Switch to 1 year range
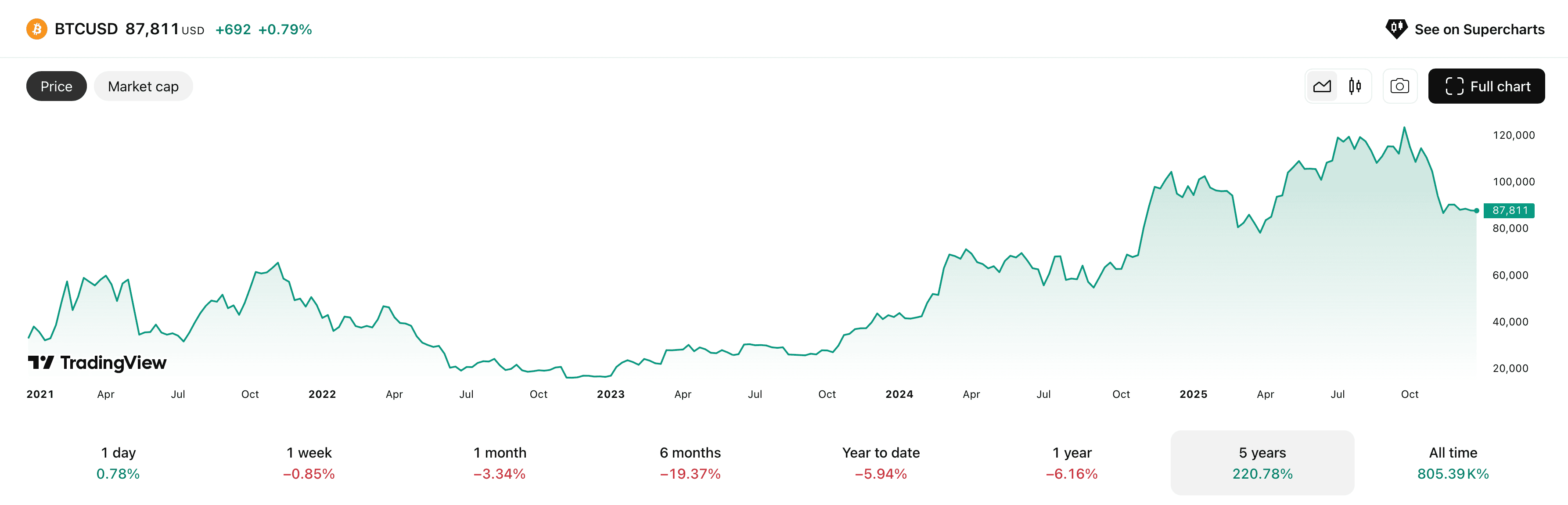The height and width of the screenshot is (505, 1568). coord(1071,462)
